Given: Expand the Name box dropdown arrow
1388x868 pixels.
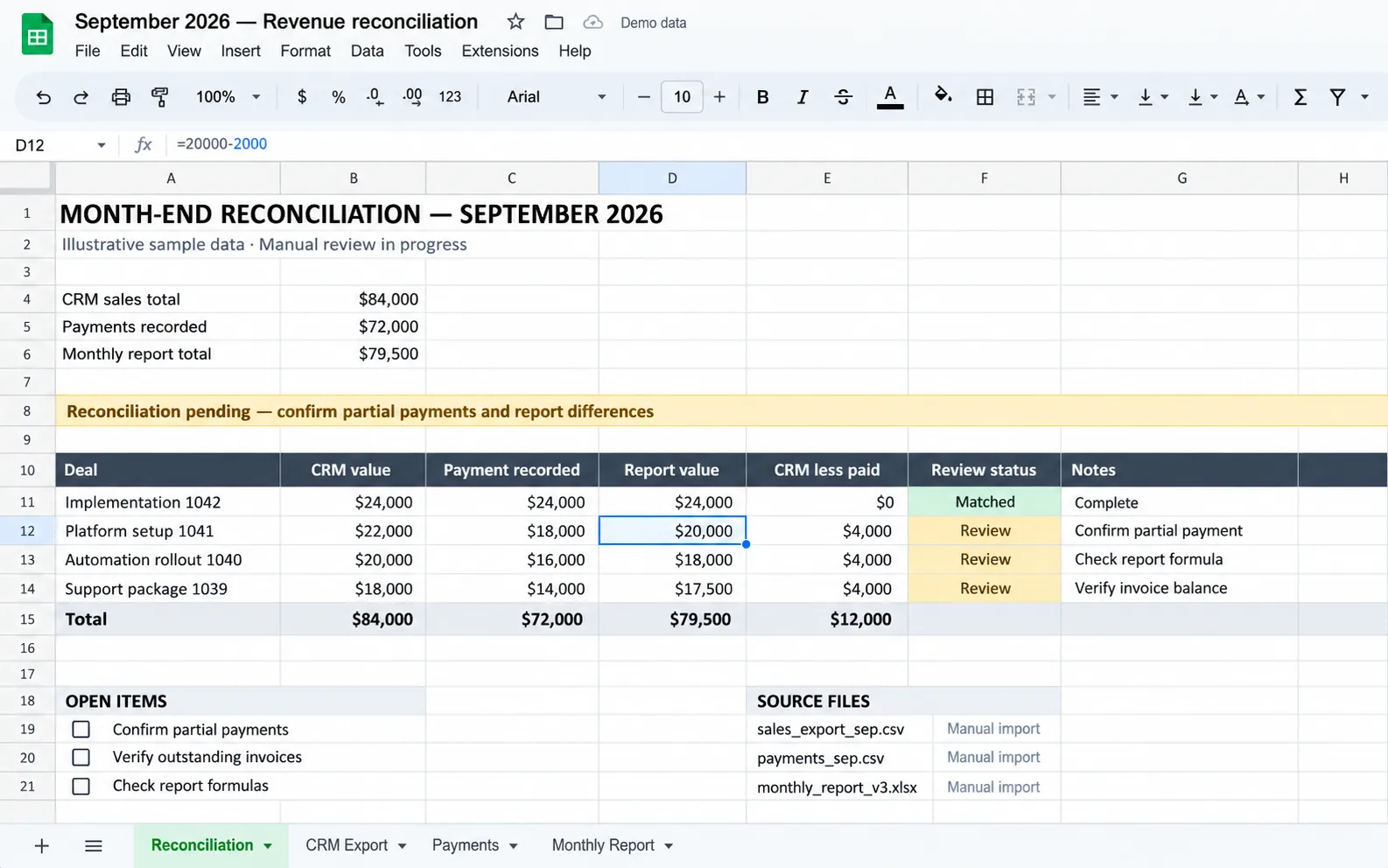Looking at the screenshot, I should point(102,145).
